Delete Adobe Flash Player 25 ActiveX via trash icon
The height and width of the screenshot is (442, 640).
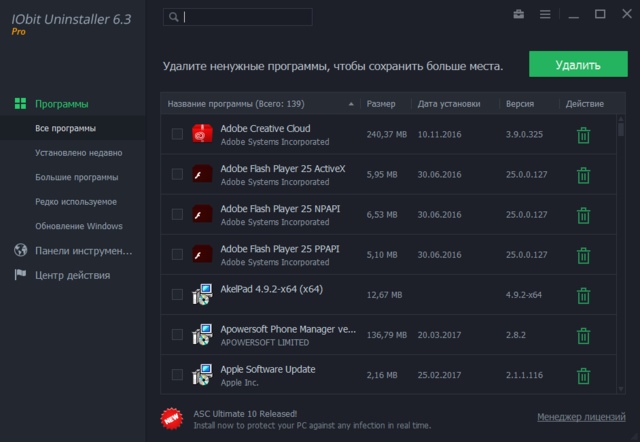click(x=583, y=175)
